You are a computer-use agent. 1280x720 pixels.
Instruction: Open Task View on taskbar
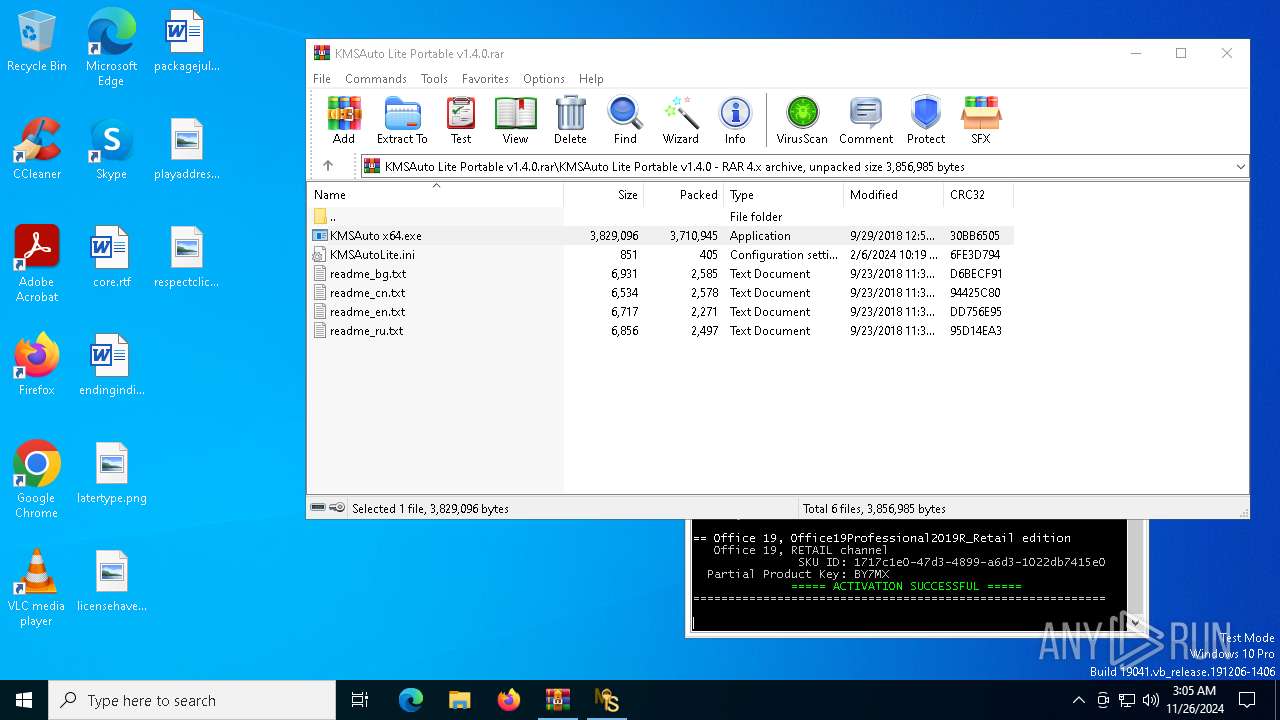point(360,700)
